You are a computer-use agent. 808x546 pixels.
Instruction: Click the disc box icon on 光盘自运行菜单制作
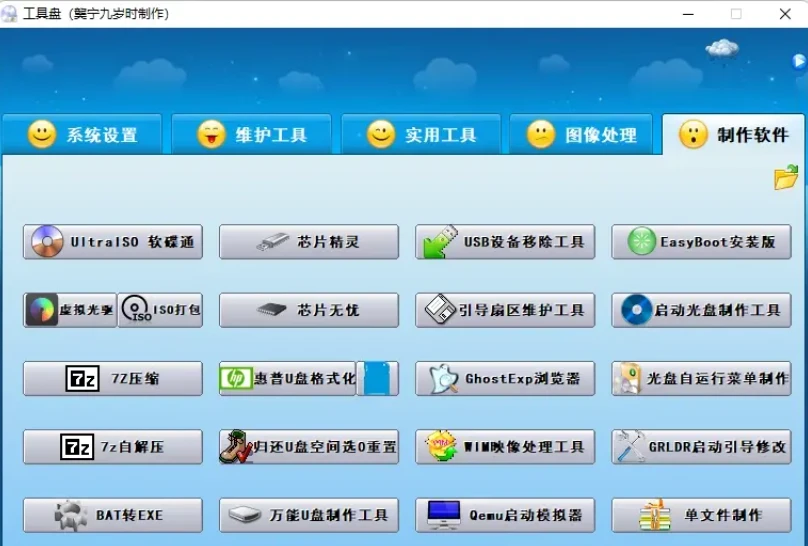[627, 378]
